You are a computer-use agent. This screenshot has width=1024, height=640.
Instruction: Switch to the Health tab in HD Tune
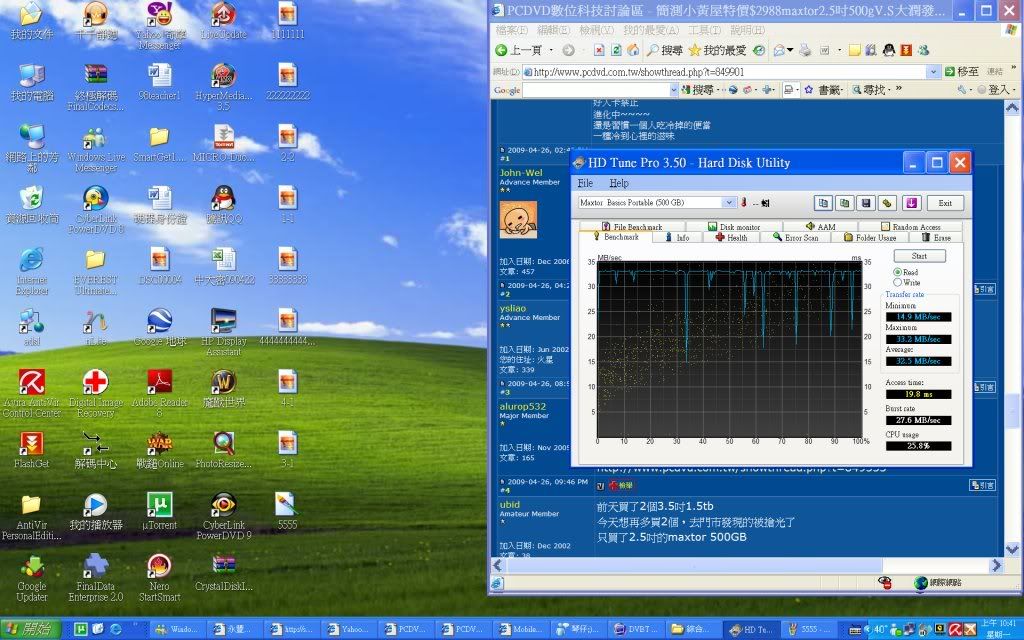tap(731, 238)
